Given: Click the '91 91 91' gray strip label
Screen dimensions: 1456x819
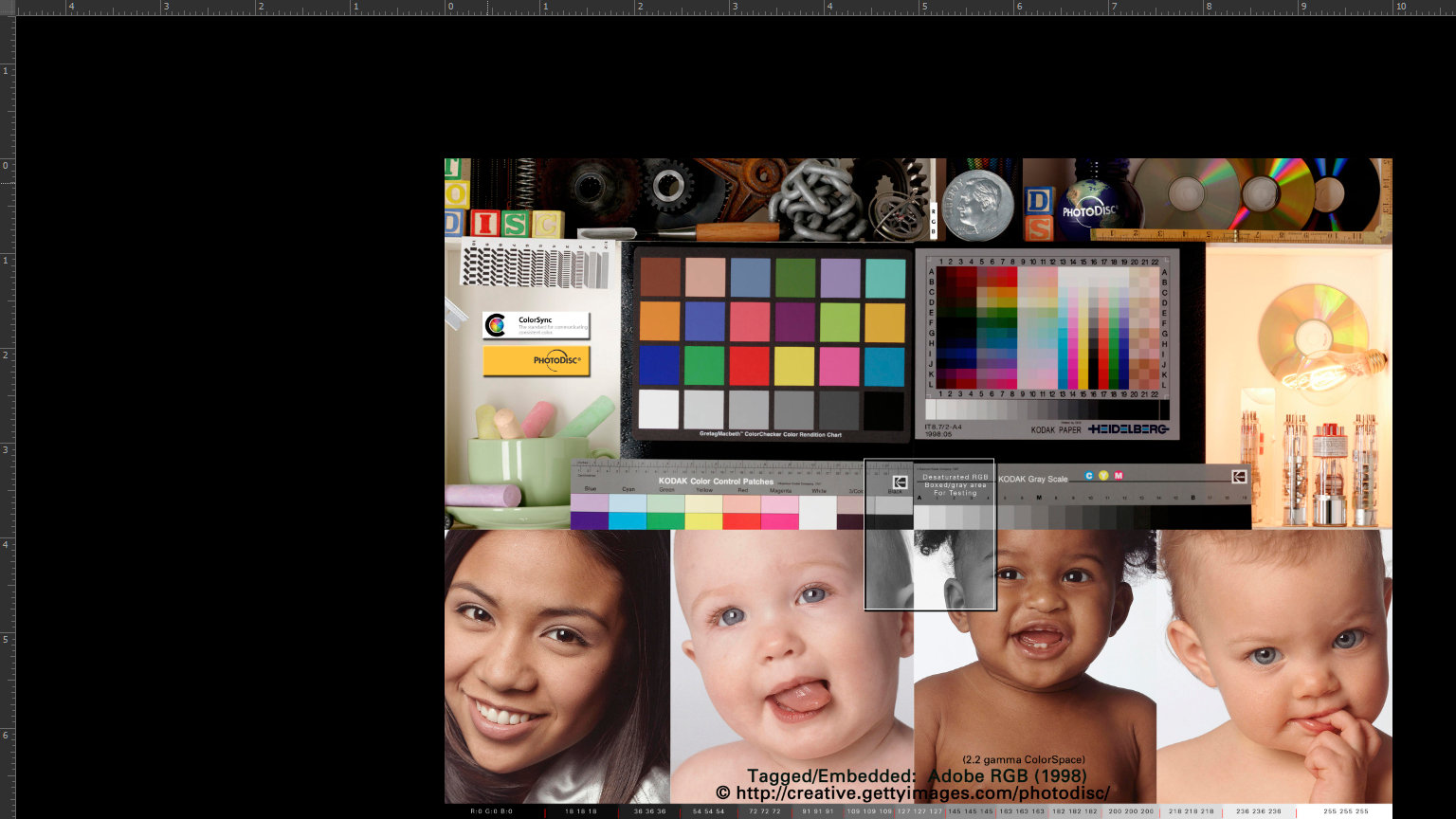Looking at the screenshot, I should (x=818, y=811).
